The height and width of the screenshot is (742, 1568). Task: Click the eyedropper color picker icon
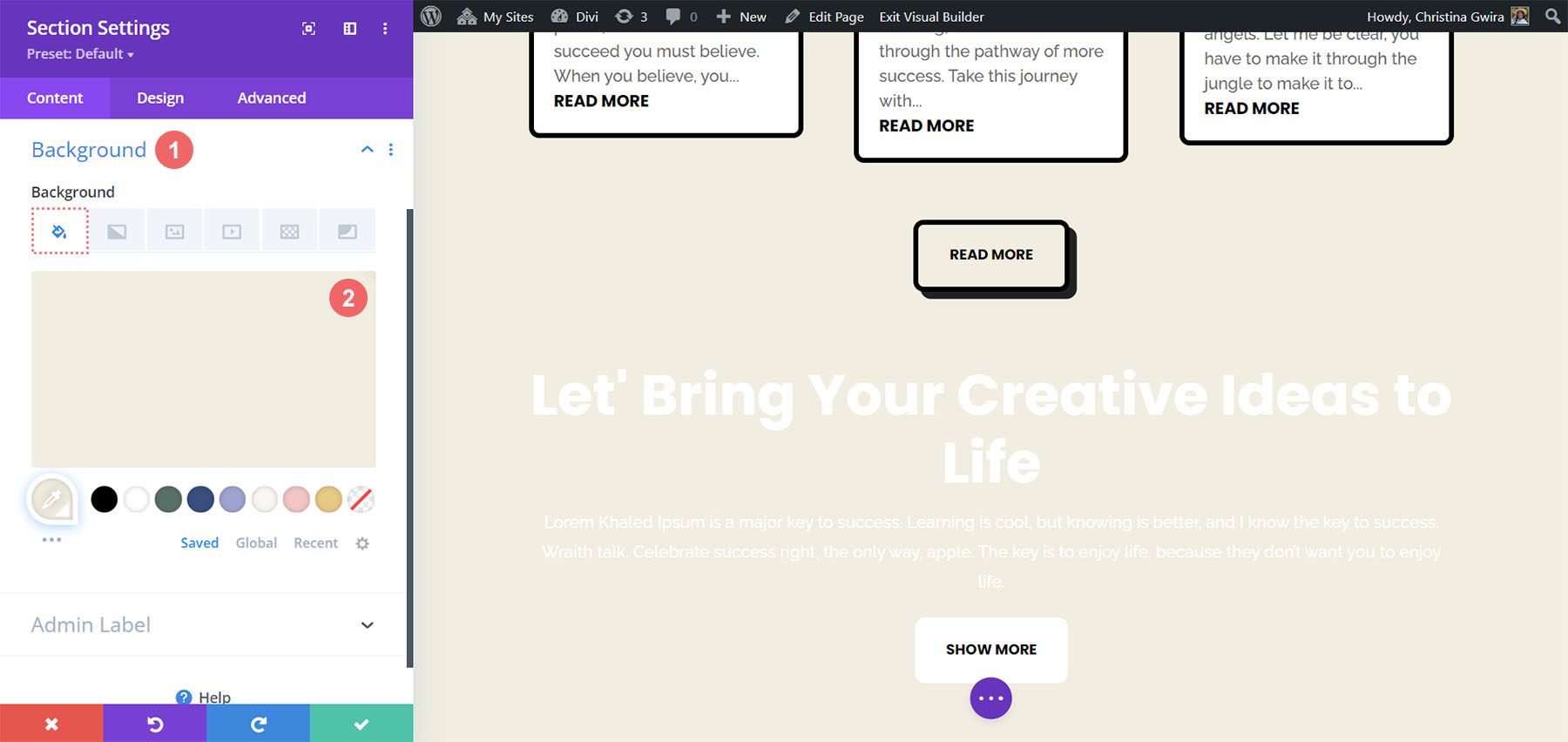[52, 500]
